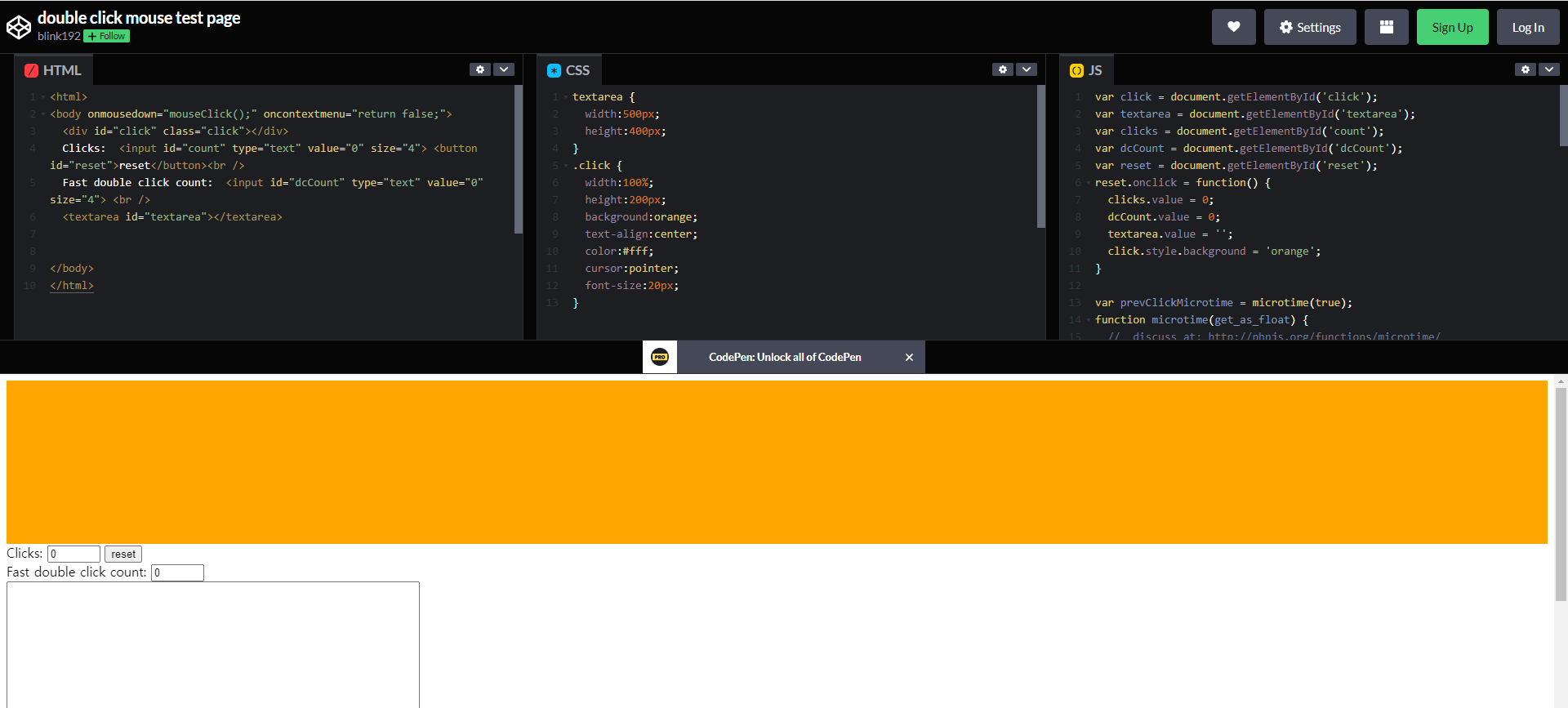Click the reset button in preview
This screenshot has width=1568, height=708.
(x=123, y=554)
